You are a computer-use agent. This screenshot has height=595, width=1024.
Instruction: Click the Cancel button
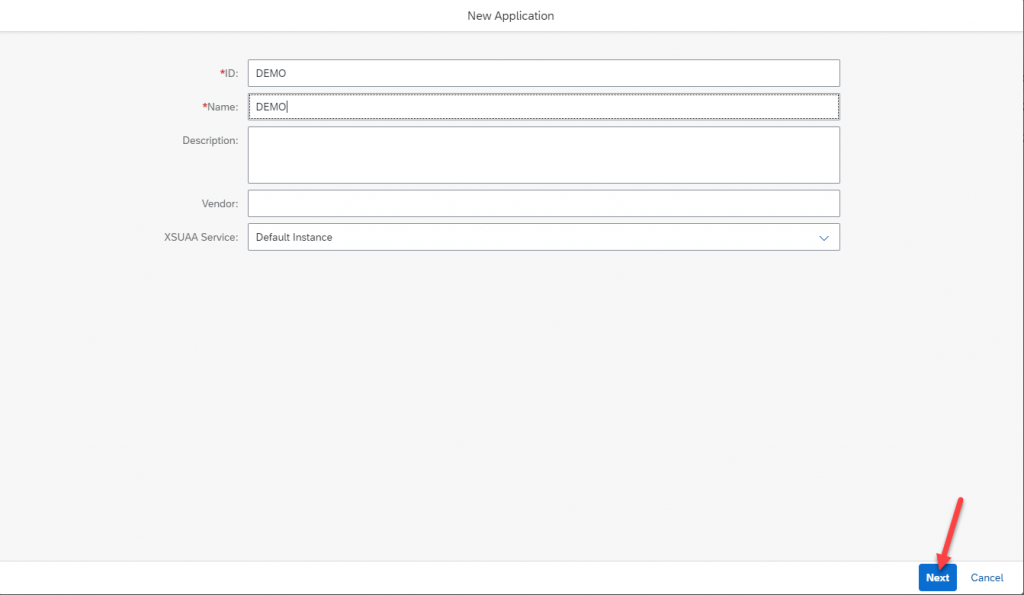click(986, 577)
